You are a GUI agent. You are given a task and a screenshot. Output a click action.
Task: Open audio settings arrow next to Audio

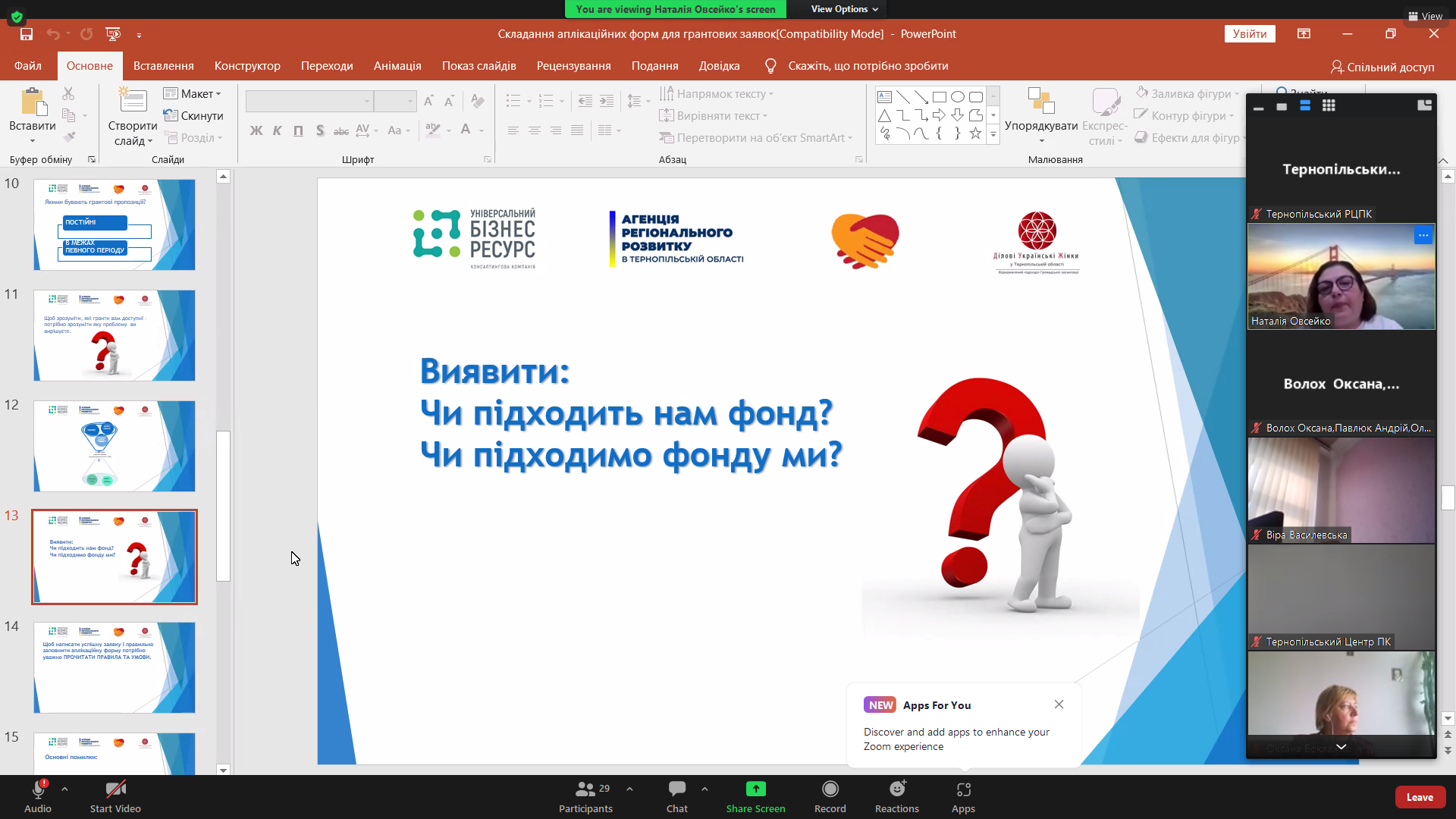coord(64,789)
